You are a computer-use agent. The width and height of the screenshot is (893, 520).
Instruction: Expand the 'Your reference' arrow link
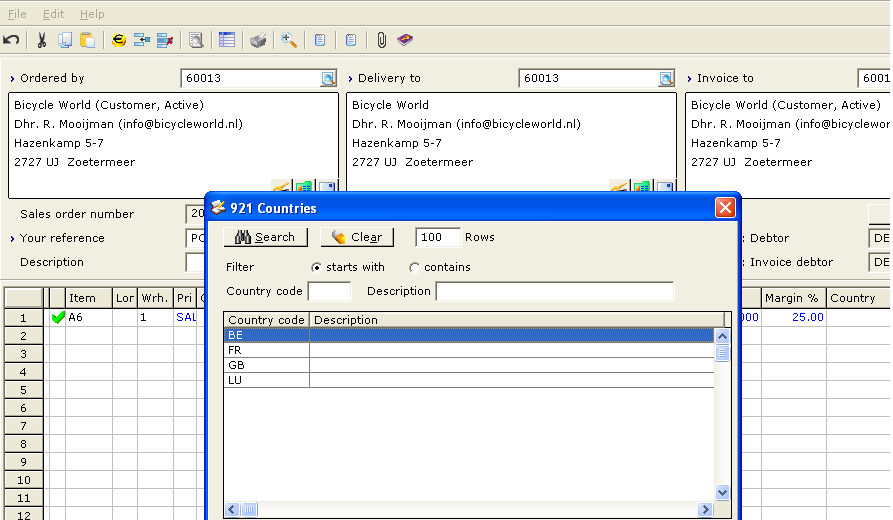tap(13, 239)
